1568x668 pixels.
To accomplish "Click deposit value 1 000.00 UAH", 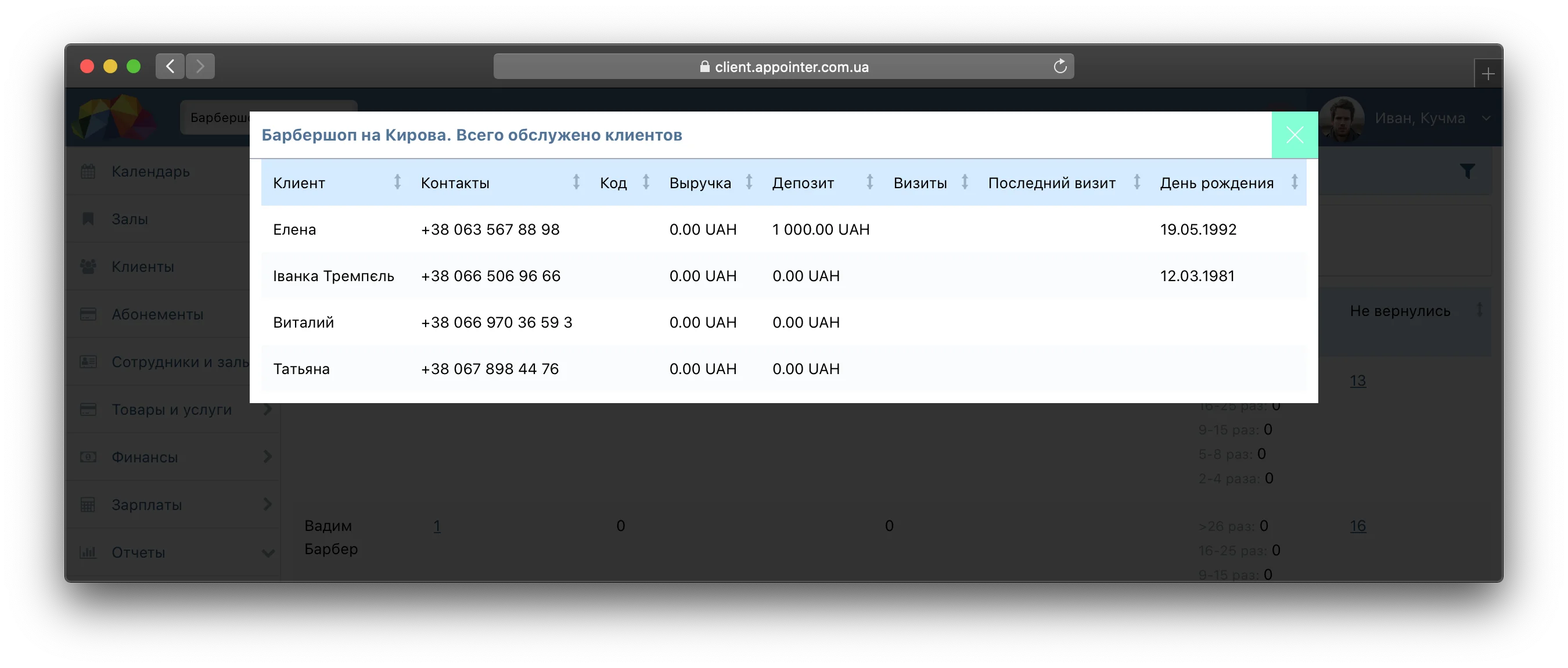I will pyautogui.click(x=821, y=229).
